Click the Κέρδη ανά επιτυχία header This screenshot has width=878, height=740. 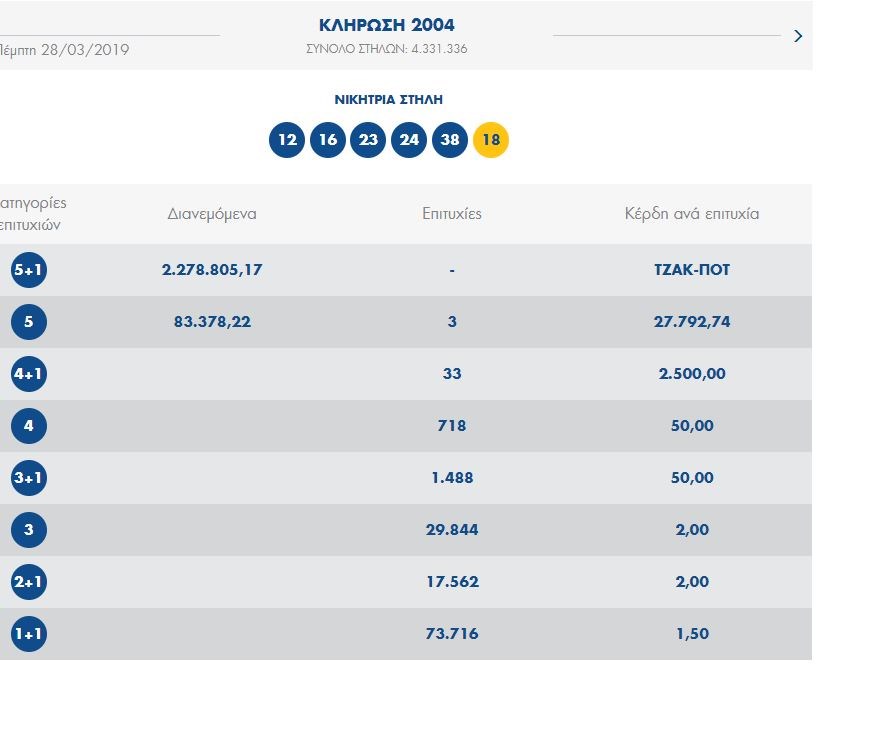point(692,214)
